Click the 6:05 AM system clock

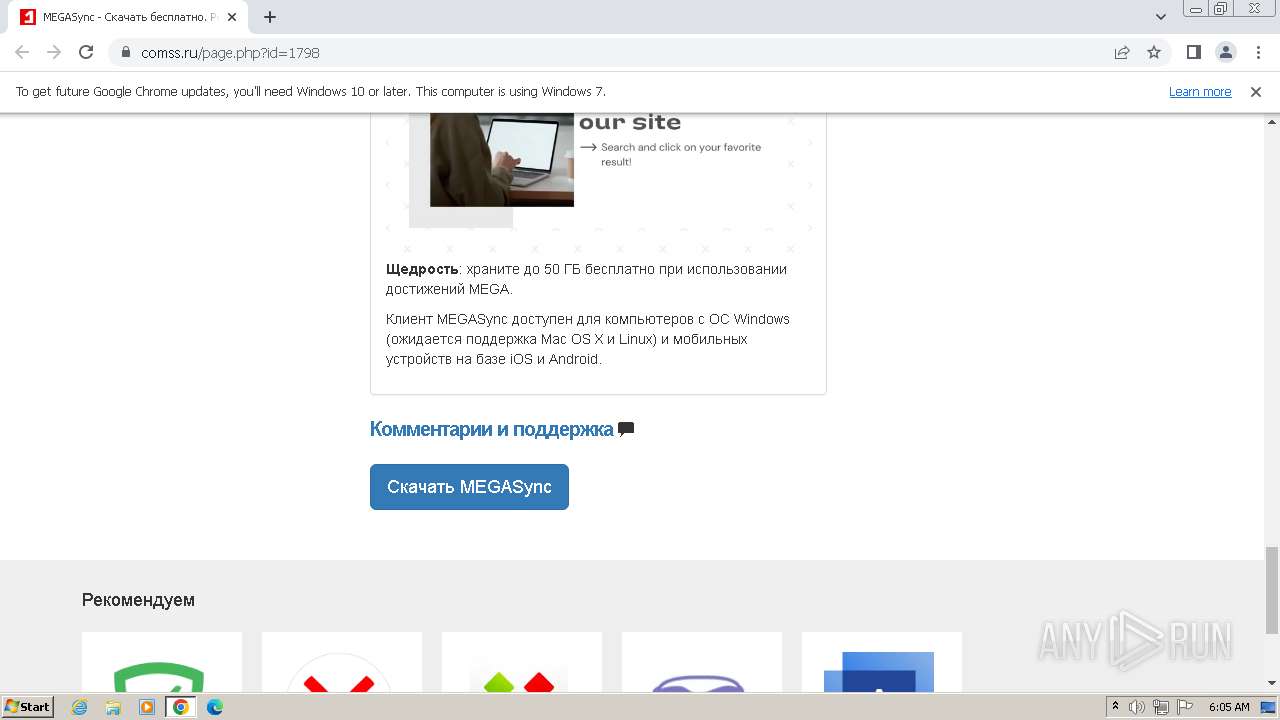tap(1229, 707)
